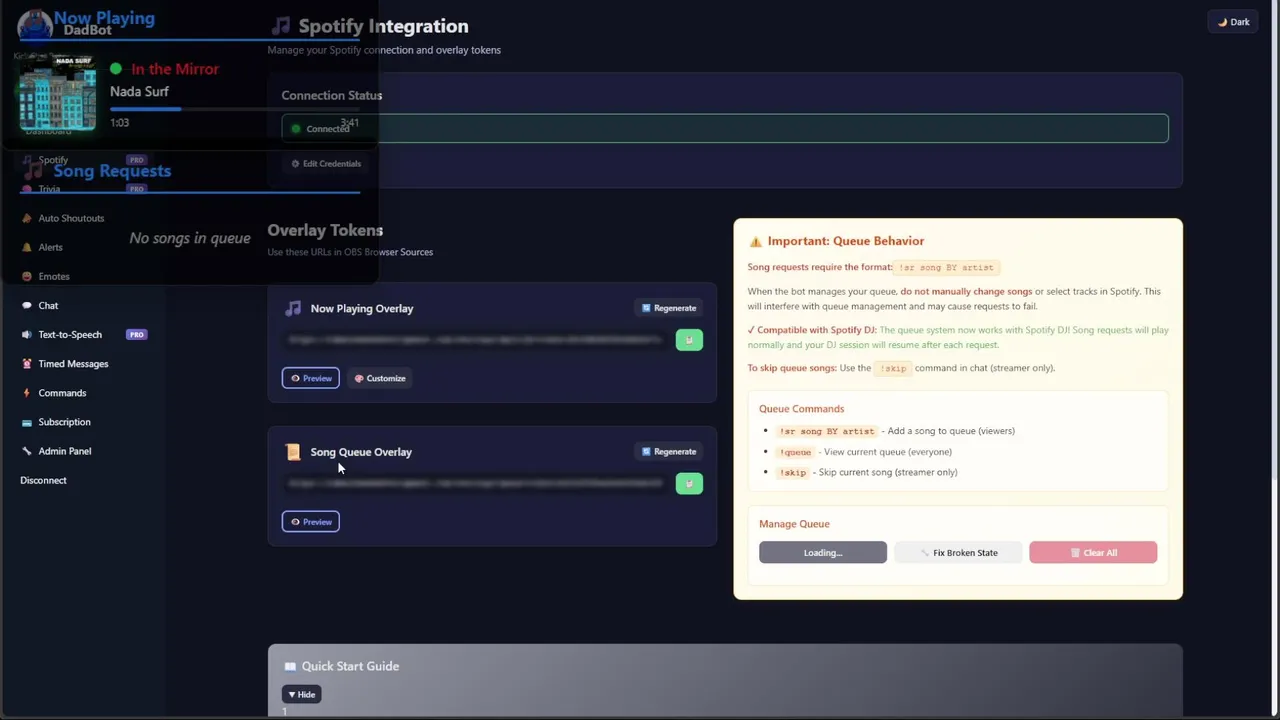The width and height of the screenshot is (1280, 720).
Task: Click the artist name Nada Surf
Action: [139, 91]
